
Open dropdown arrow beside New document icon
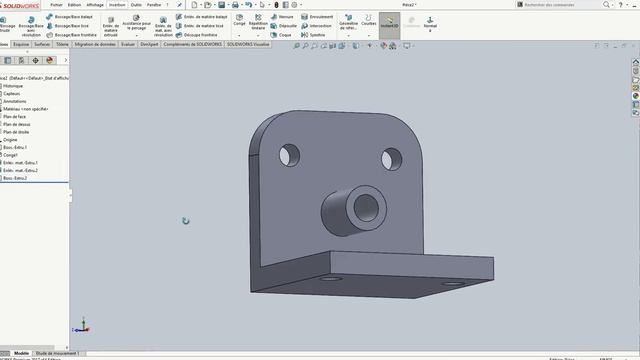pyautogui.click(x=201, y=5)
